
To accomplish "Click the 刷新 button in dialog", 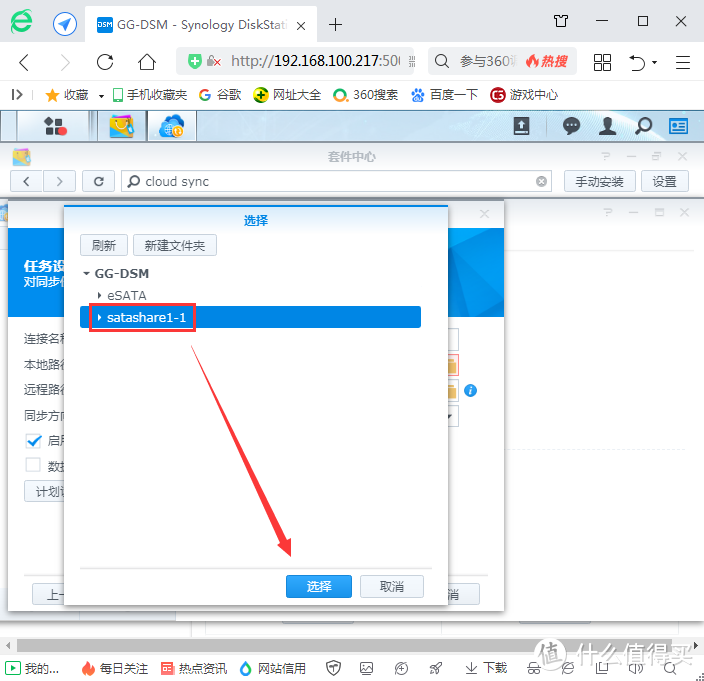I will (x=104, y=245).
